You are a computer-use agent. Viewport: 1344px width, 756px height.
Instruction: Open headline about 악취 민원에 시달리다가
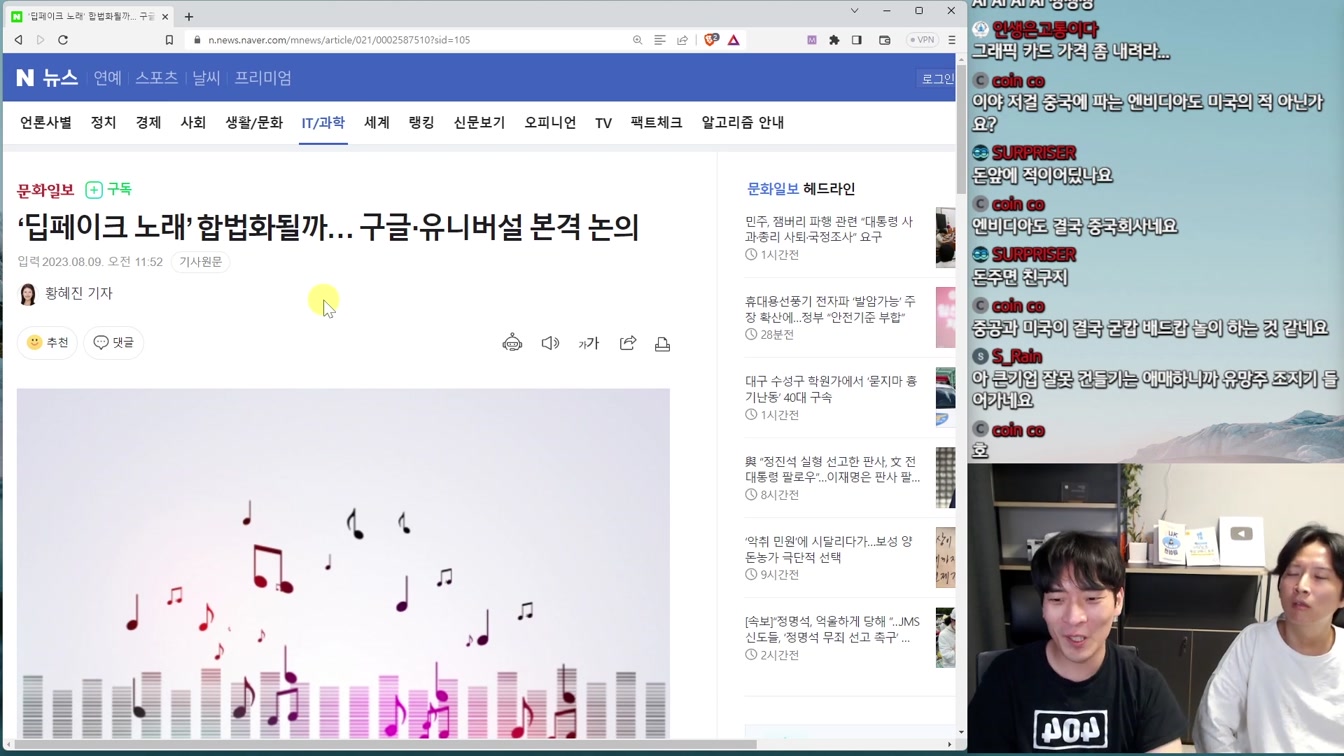coord(828,549)
